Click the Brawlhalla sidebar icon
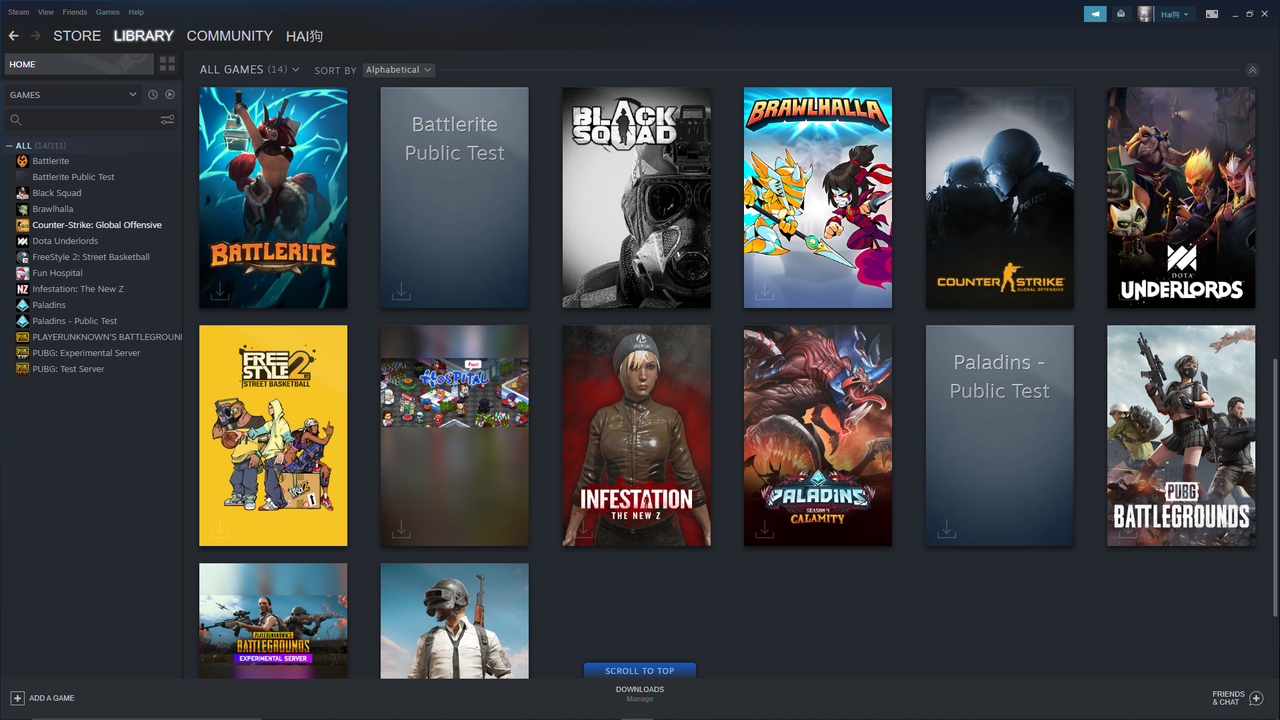 tap(23, 209)
